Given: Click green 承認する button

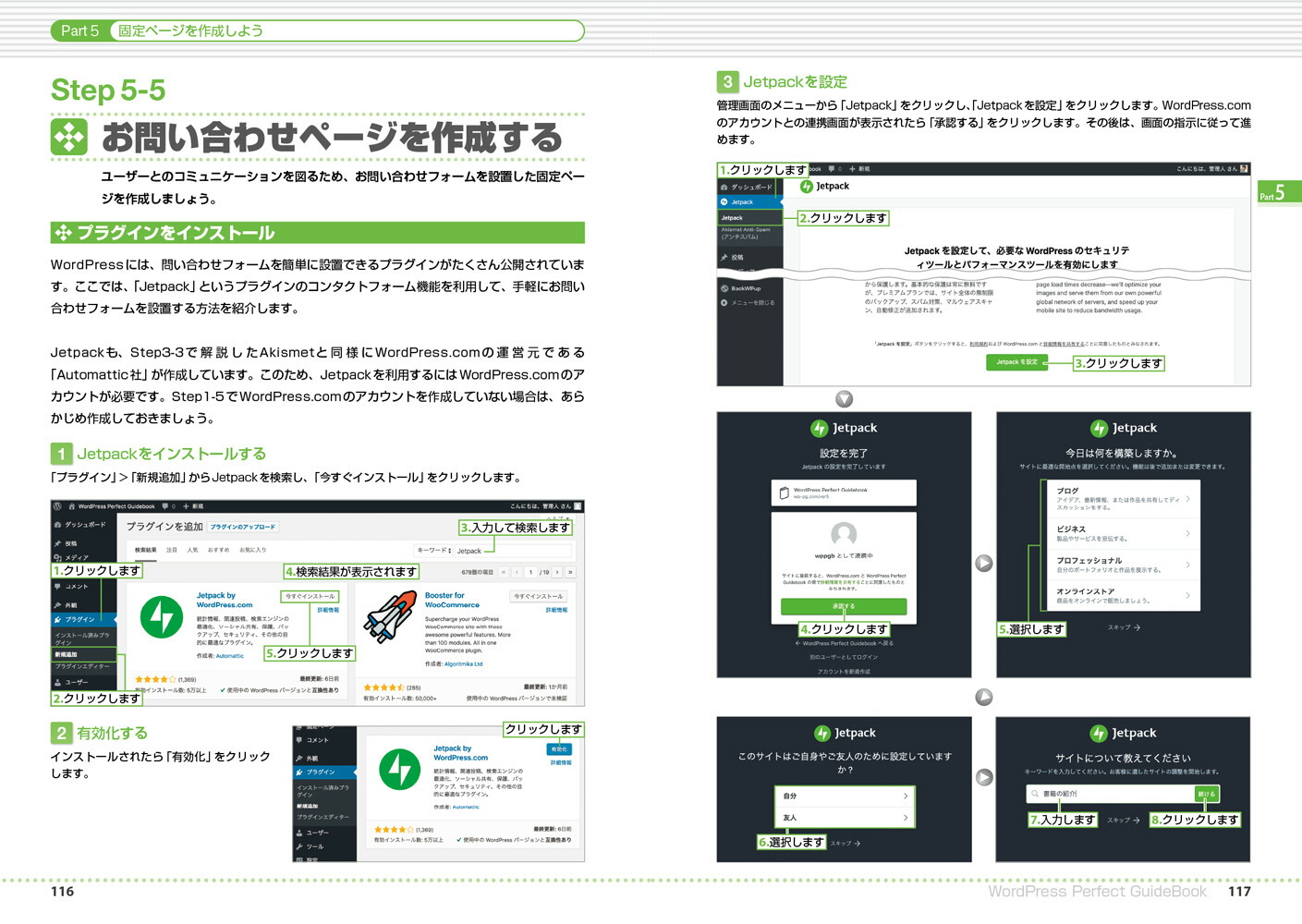Looking at the screenshot, I should pos(844,606).
